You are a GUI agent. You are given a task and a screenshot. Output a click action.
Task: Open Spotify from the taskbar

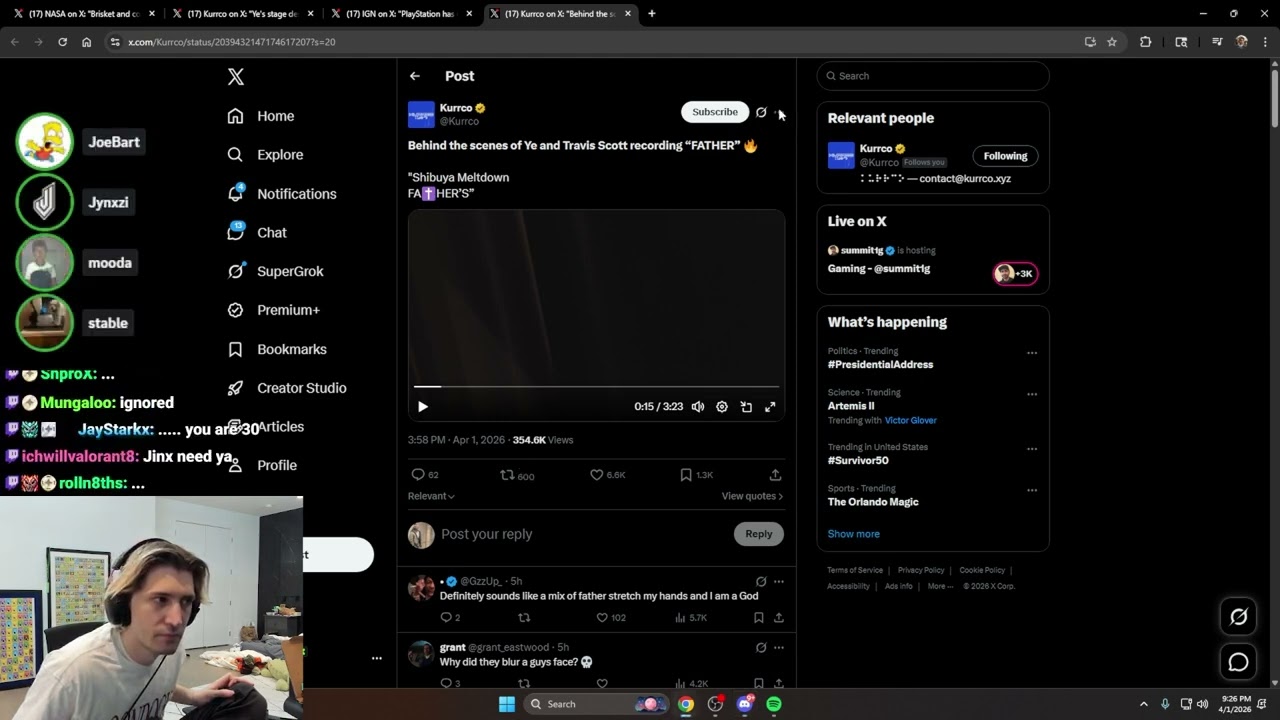(x=774, y=704)
